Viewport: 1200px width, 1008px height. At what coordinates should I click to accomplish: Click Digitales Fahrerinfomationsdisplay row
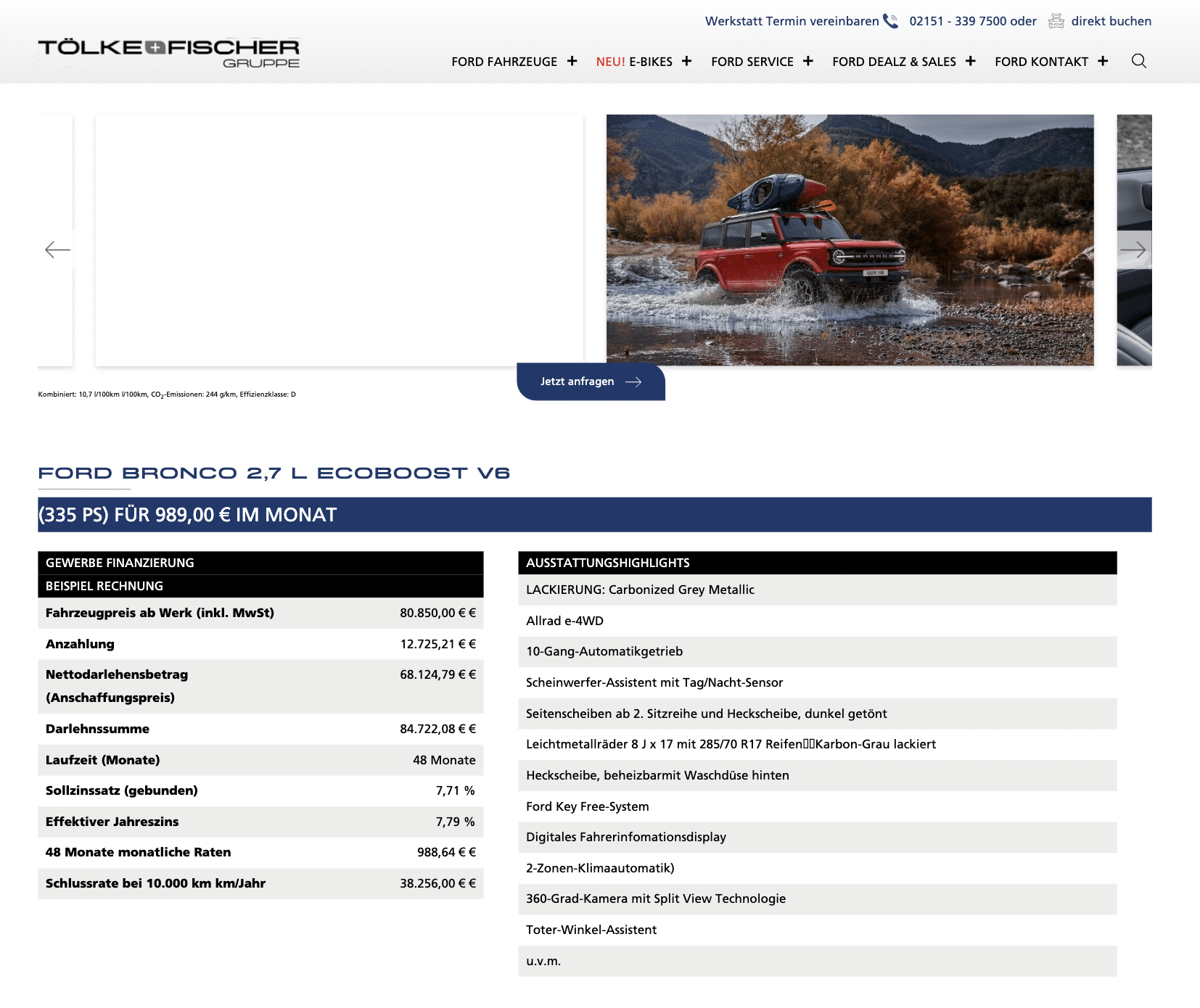click(x=818, y=837)
